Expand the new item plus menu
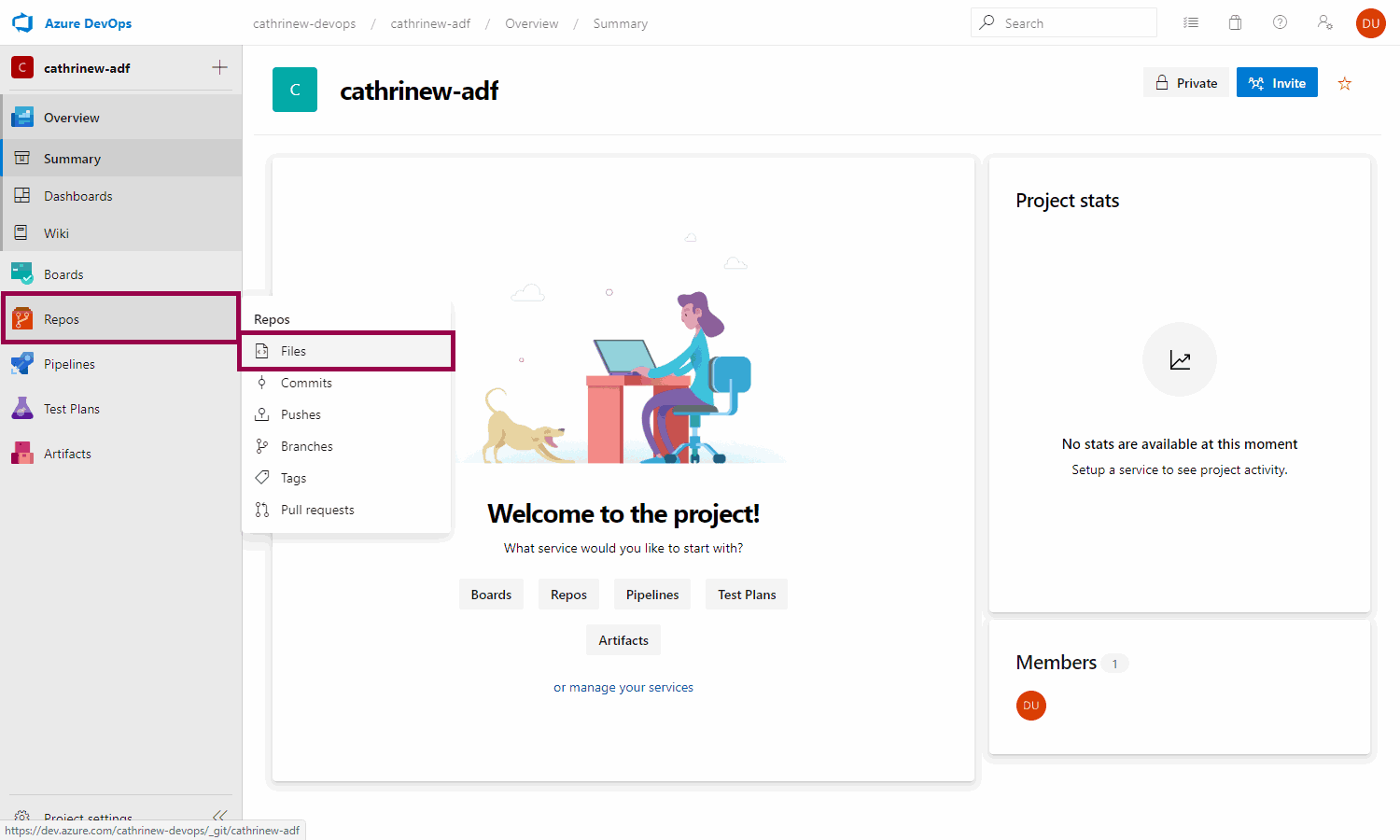This screenshot has width=1400, height=840. click(x=219, y=67)
